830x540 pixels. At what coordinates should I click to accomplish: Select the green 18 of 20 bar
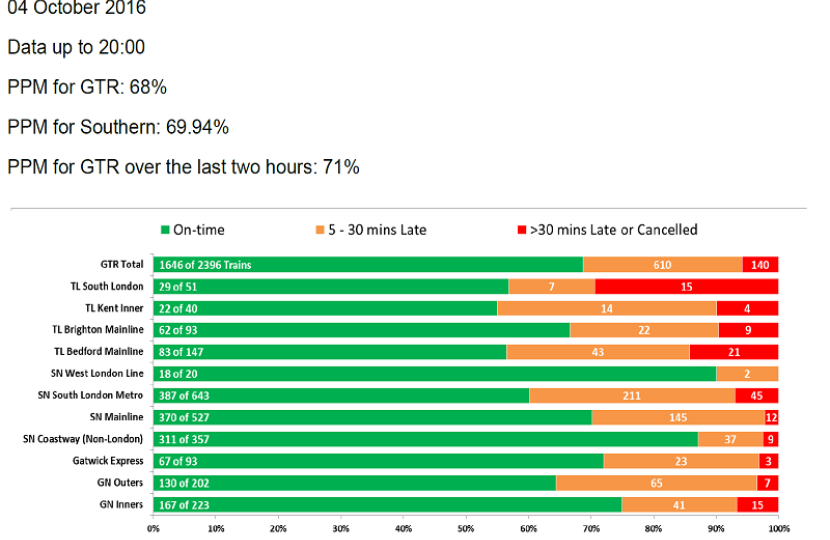pos(434,373)
